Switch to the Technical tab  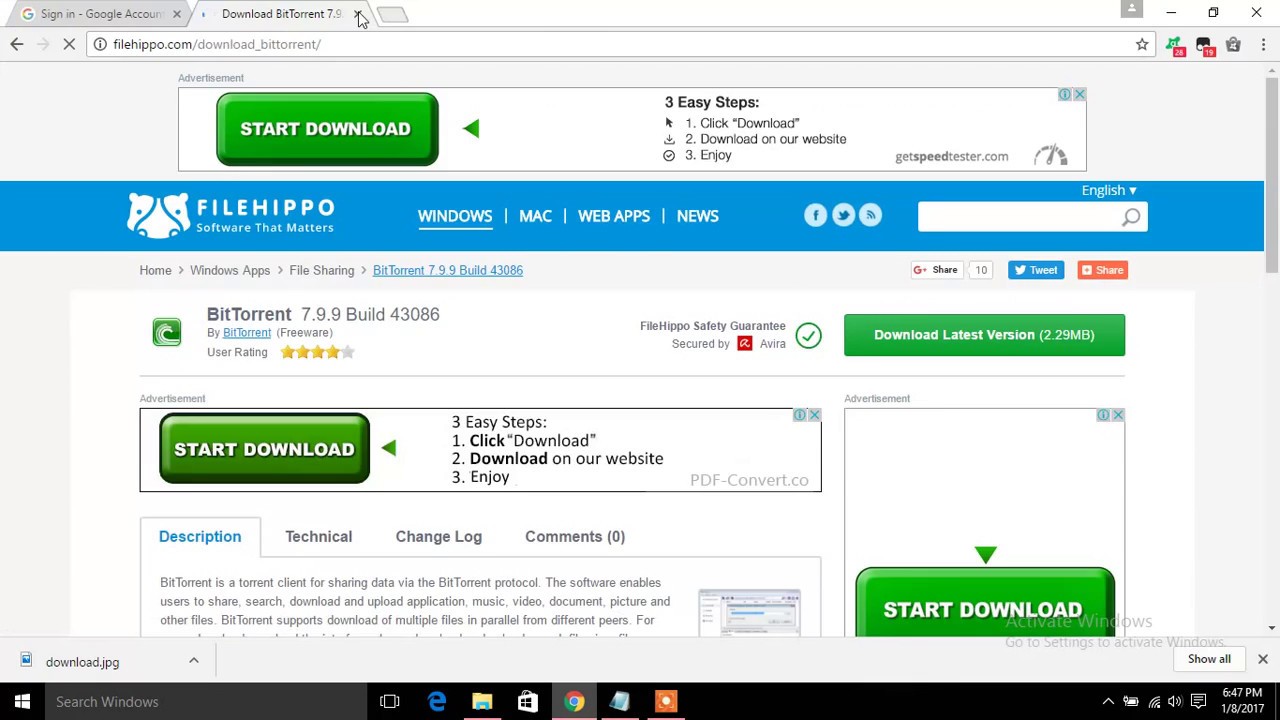click(x=318, y=537)
